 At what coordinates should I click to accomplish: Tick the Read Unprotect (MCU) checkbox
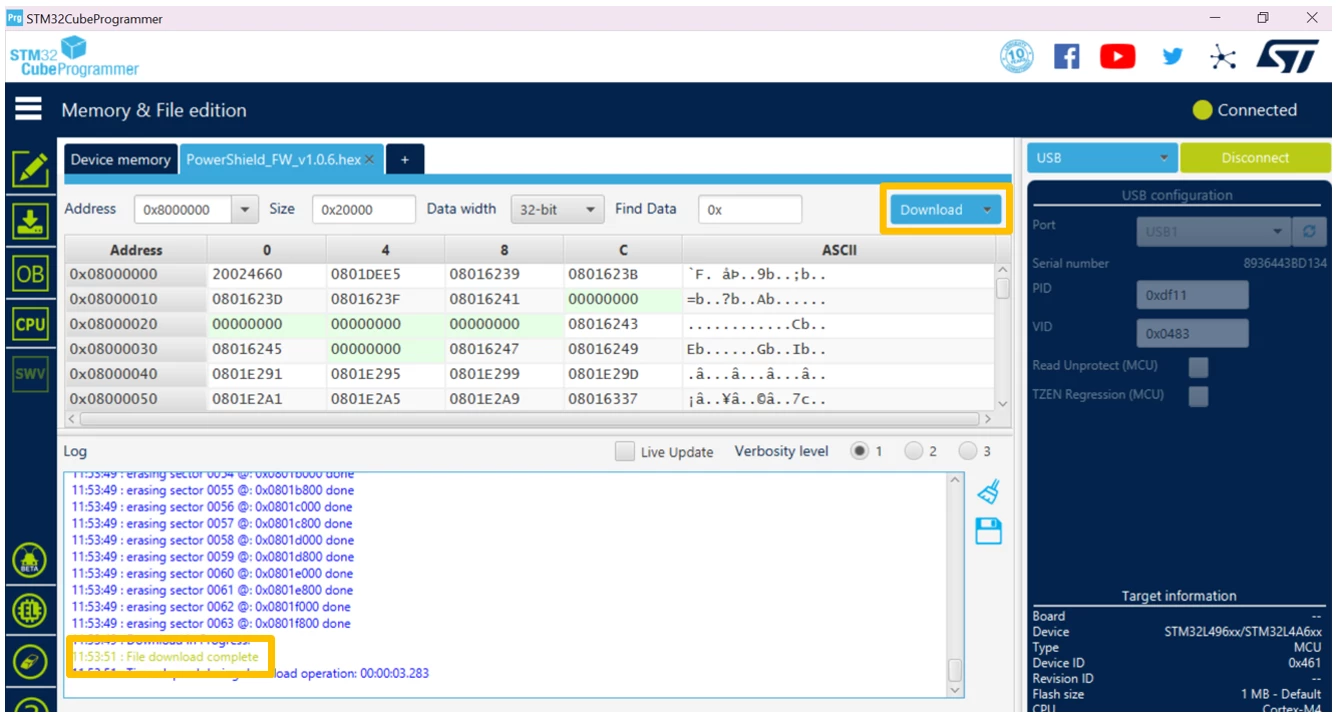point(1198,366)
